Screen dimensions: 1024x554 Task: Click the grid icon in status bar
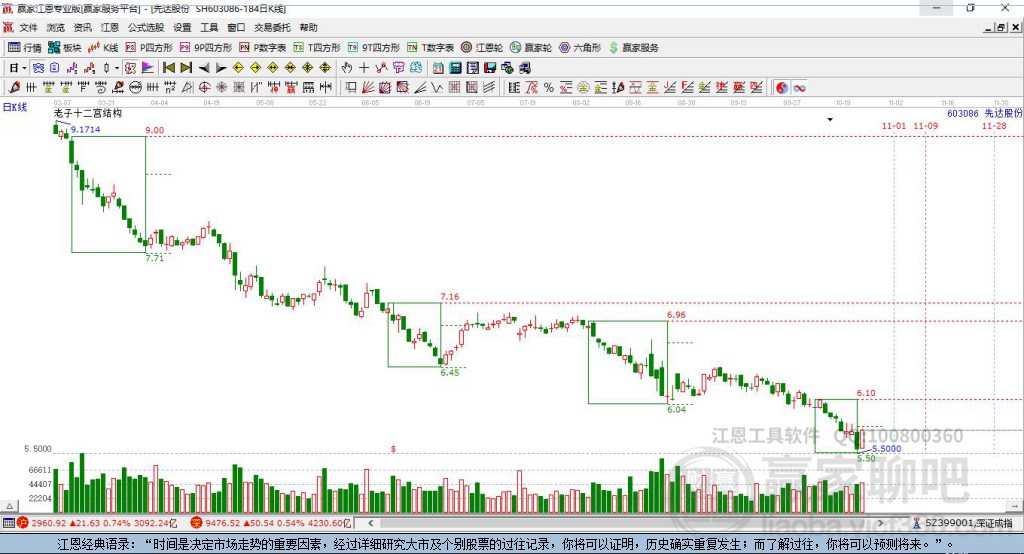tap(8, 523)
